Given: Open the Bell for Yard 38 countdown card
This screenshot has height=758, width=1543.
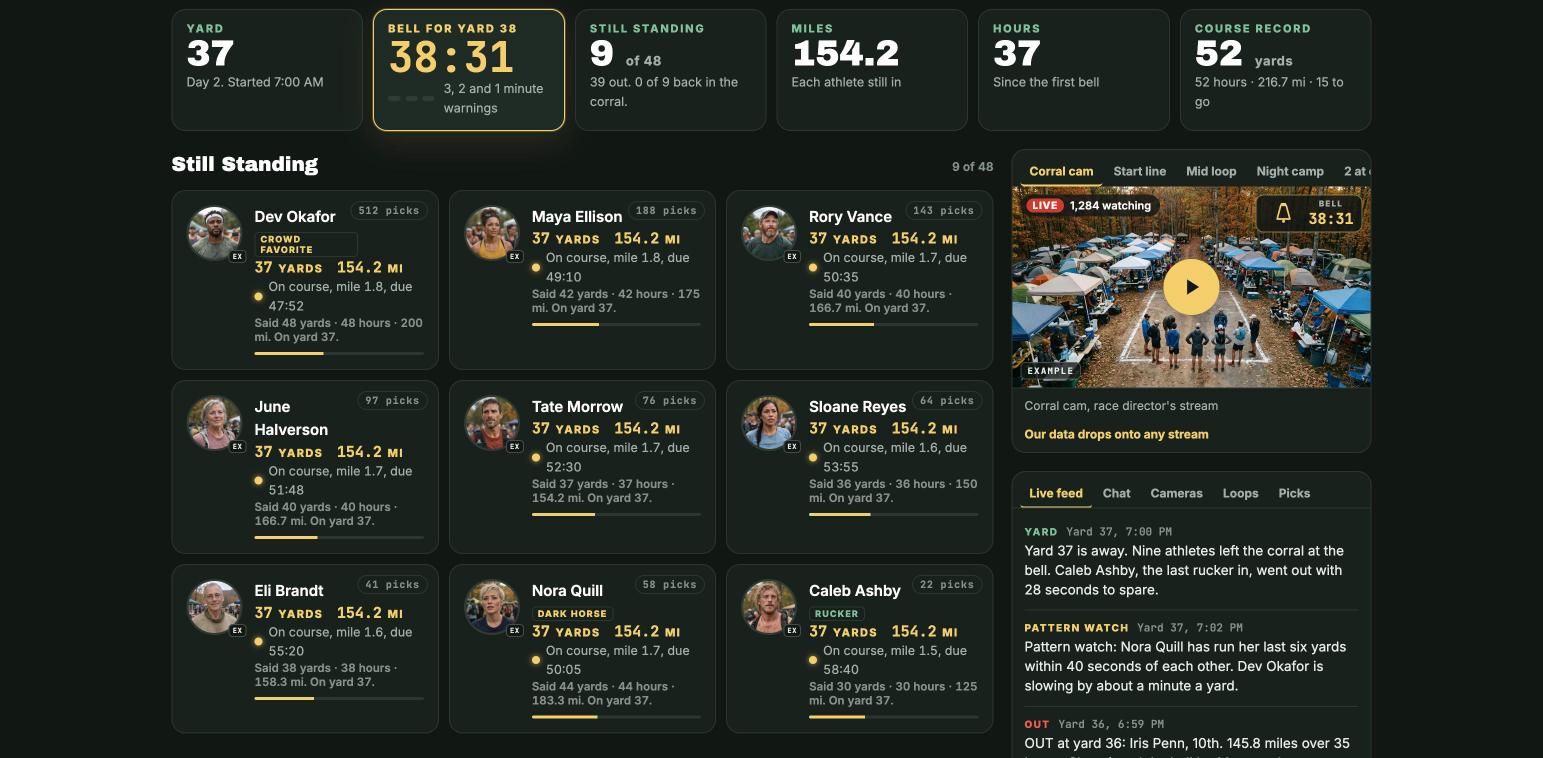Looking at the screenshot, I should pyautogui.click(x=469, y=70).
